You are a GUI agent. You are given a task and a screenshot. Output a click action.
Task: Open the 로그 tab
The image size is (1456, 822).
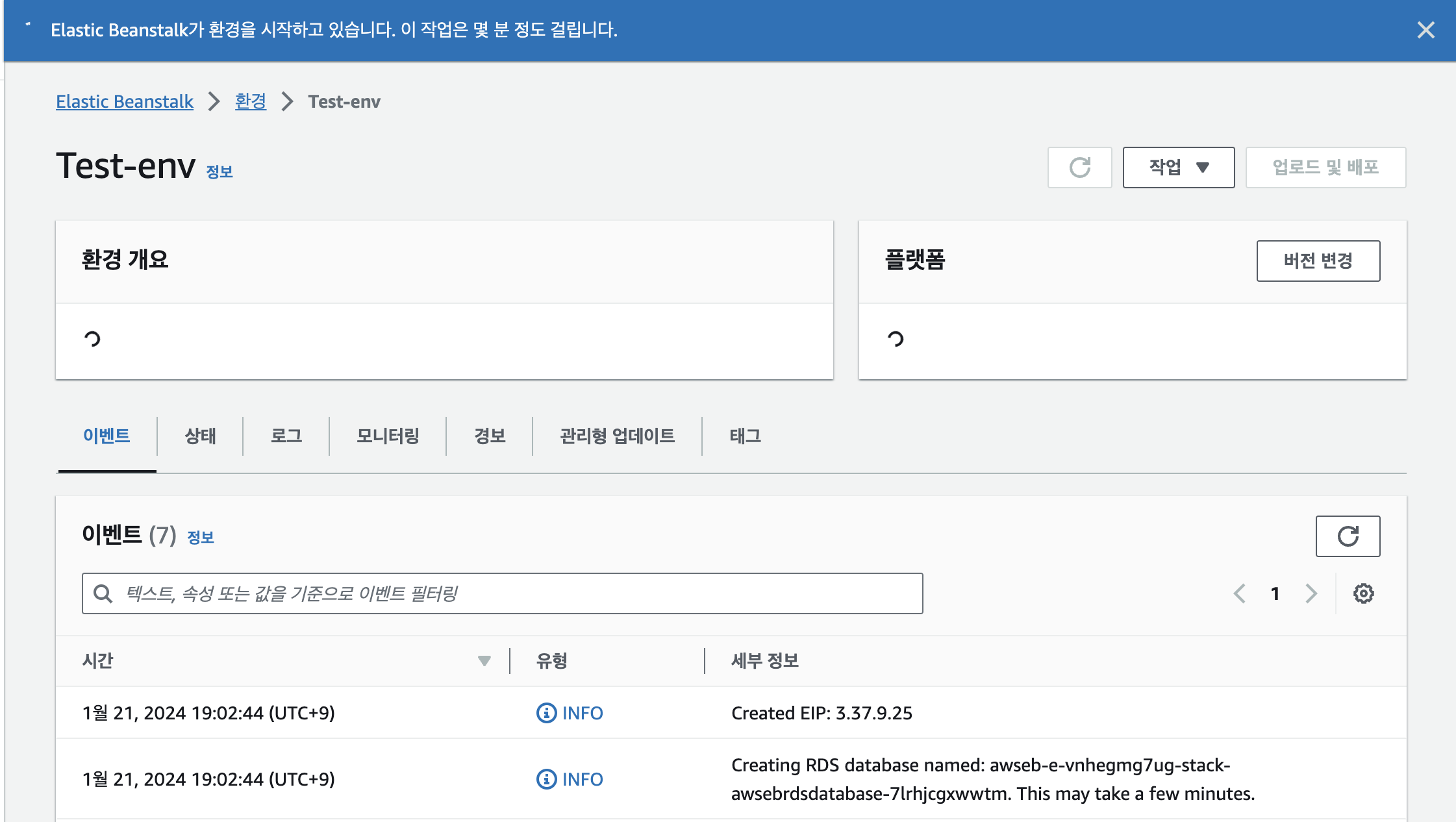pos(286,436)
